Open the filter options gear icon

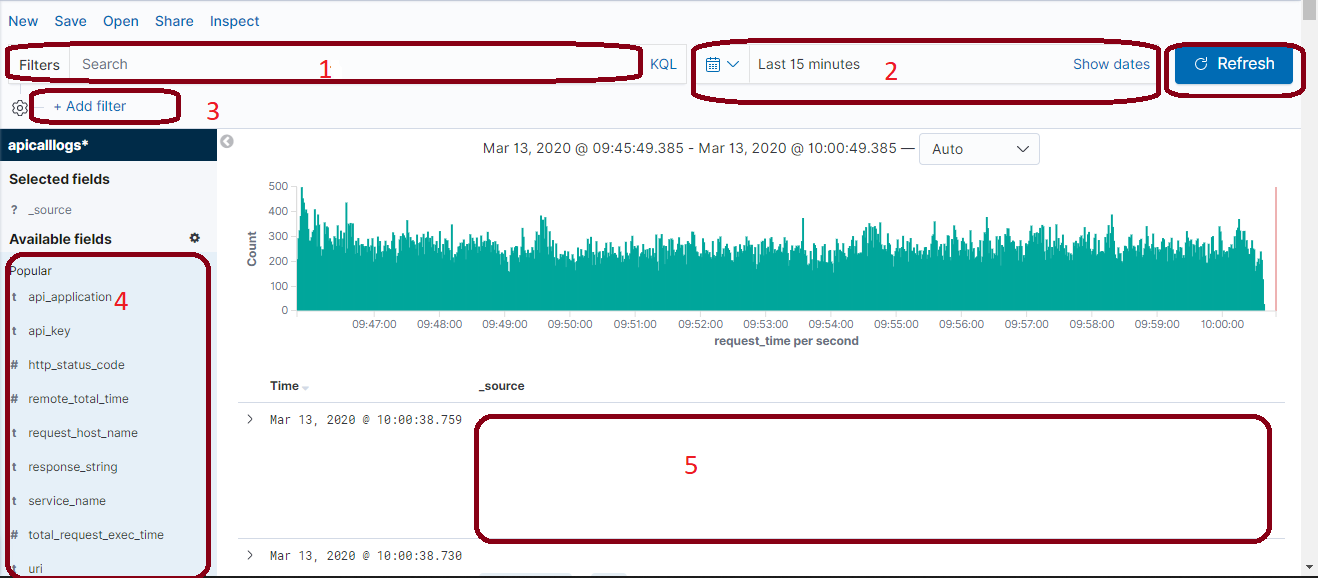click(x=20, y=107)
